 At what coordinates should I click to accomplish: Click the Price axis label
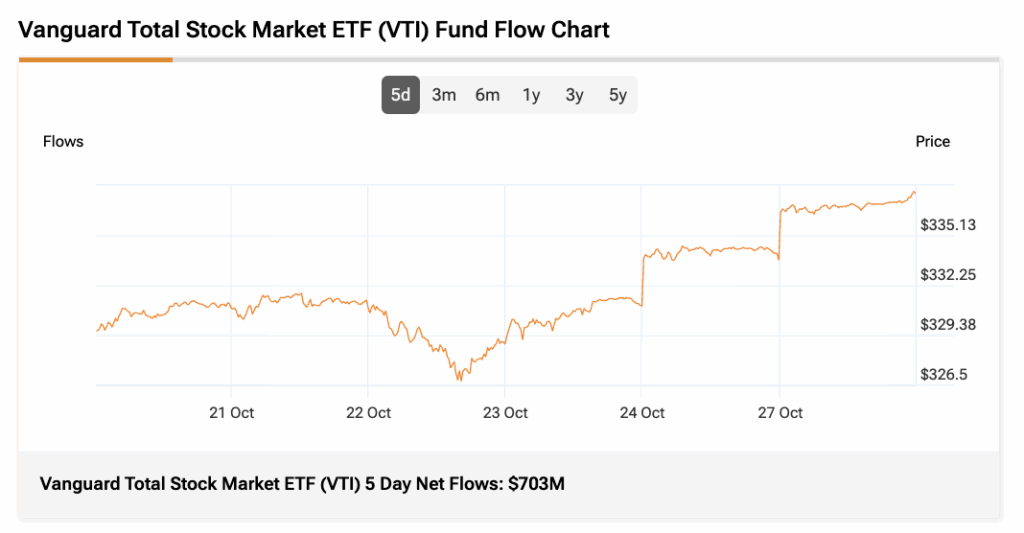click(932, 142)
